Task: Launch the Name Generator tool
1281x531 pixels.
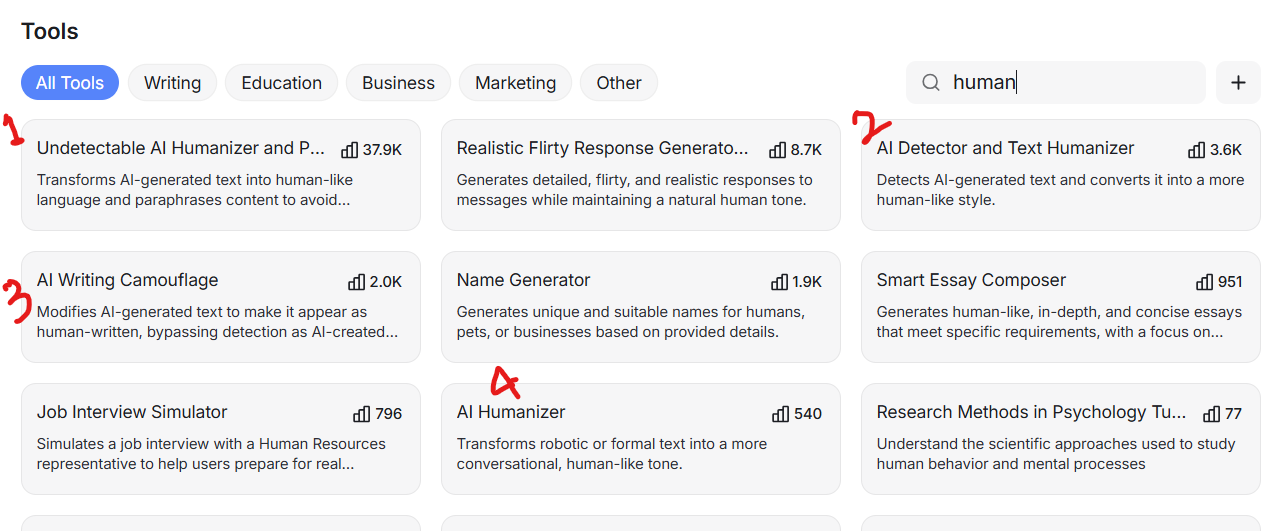Action: [x=641, y=307]
